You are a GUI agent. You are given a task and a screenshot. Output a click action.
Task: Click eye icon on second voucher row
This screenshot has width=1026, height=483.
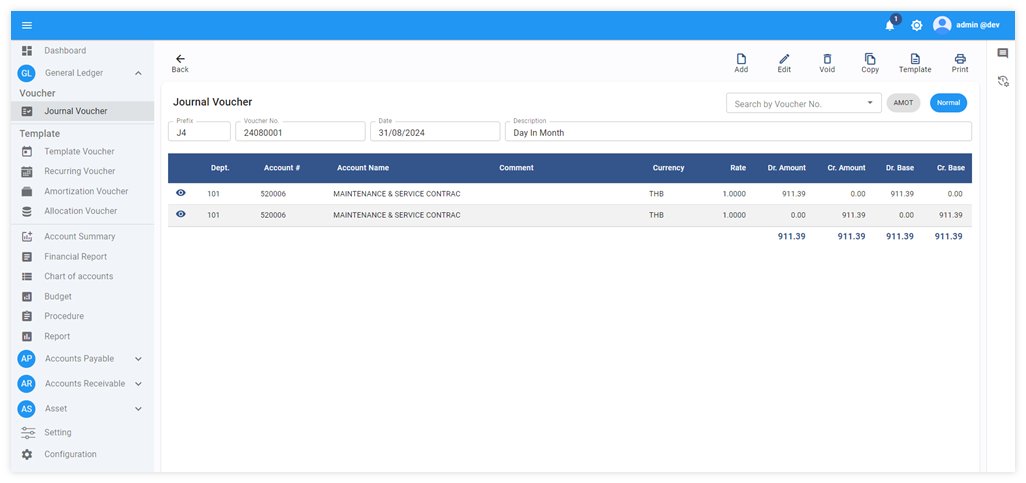pyautogui.click(x=181, y=214)
